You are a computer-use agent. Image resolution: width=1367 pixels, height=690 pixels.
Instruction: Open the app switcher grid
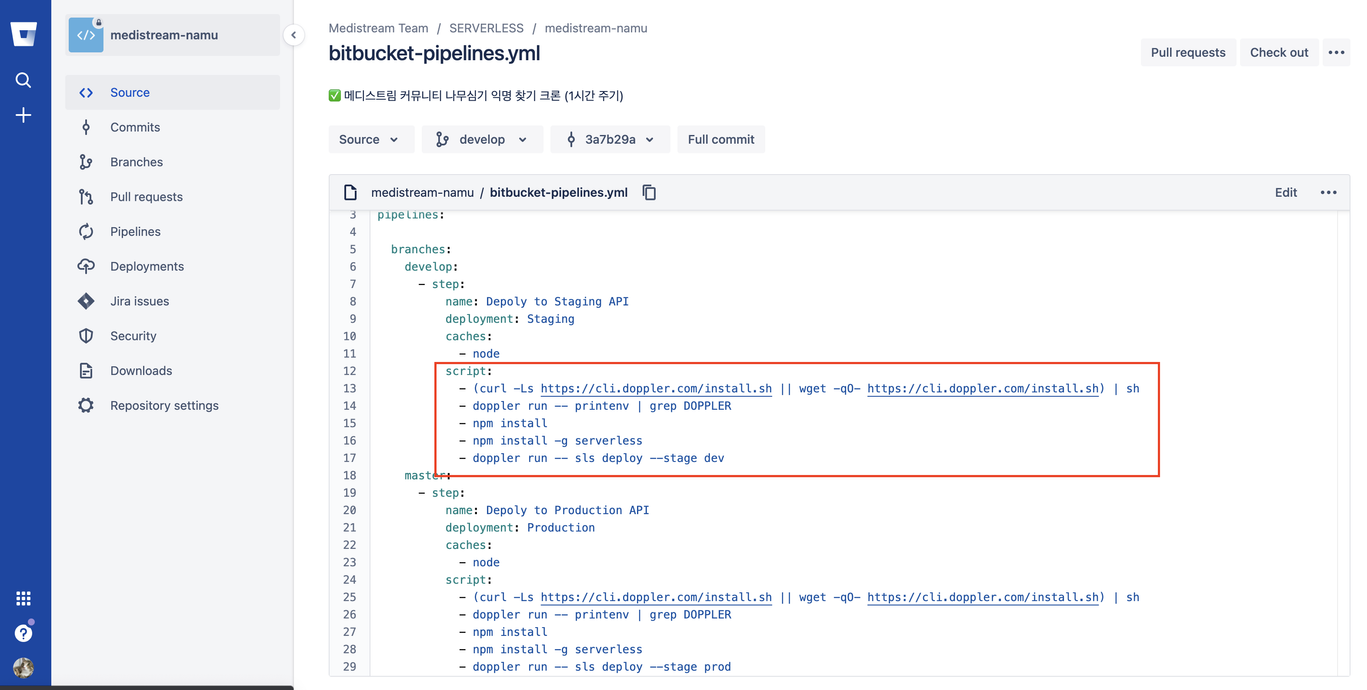click(23, 598)
